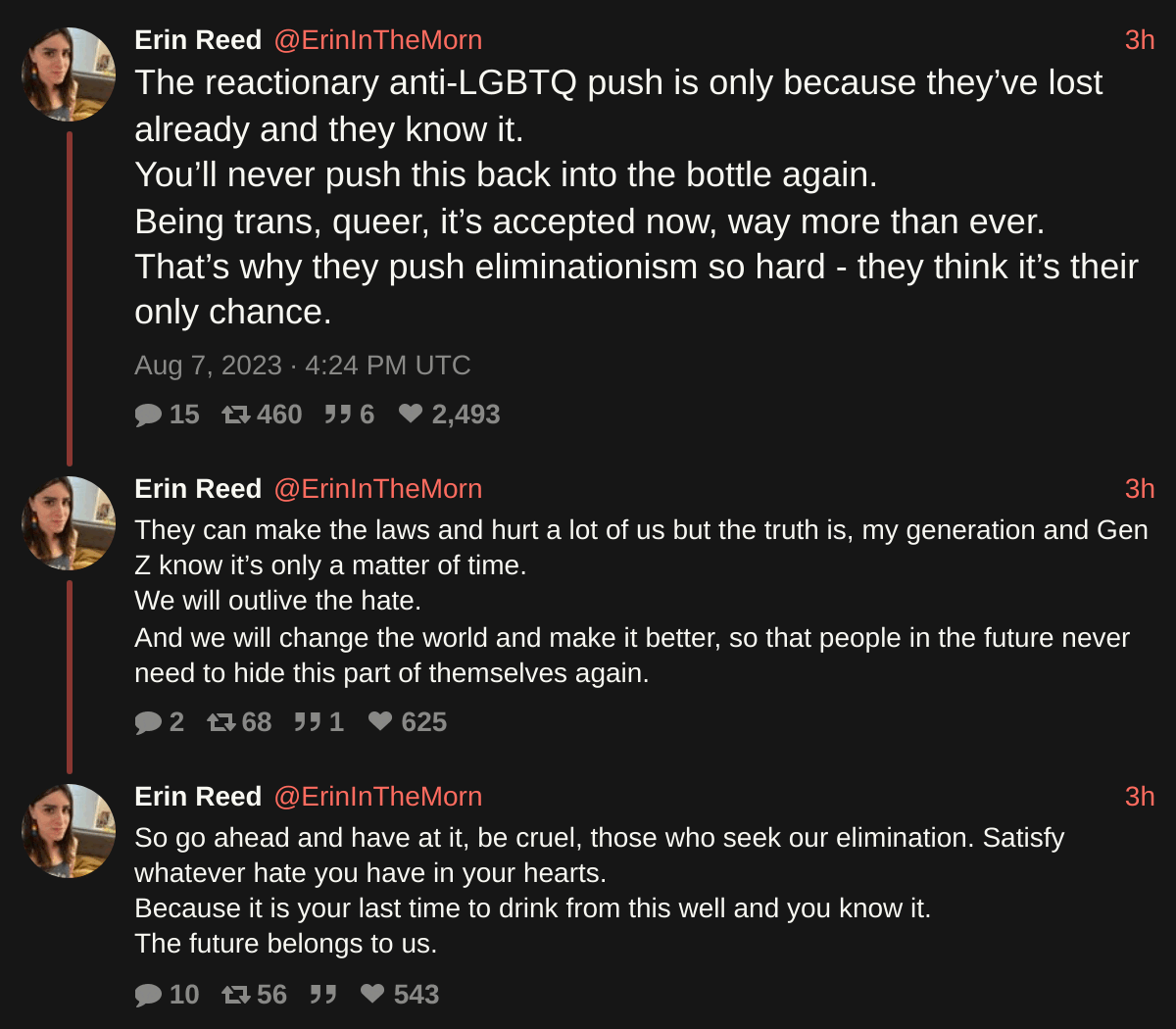Viewport: 1176px width, 1029px height.
Task: Click the heart icon showing 2,493 likes
Action: click(x=411, y=415)
